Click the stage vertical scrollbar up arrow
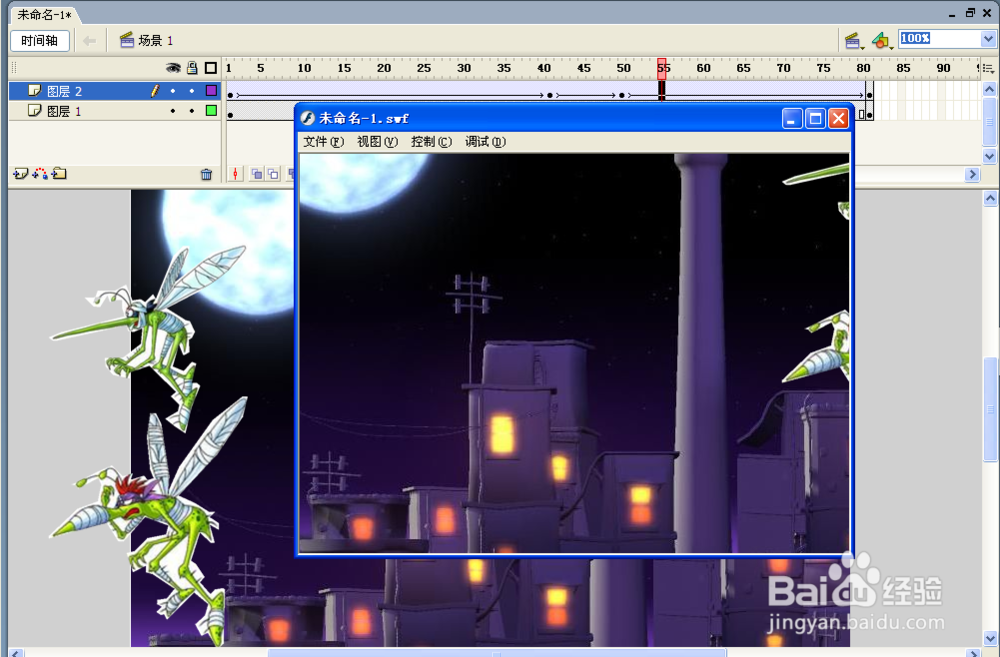Image resolution: width=1000 pixels, height=657 pixels. tap(990, 198)
